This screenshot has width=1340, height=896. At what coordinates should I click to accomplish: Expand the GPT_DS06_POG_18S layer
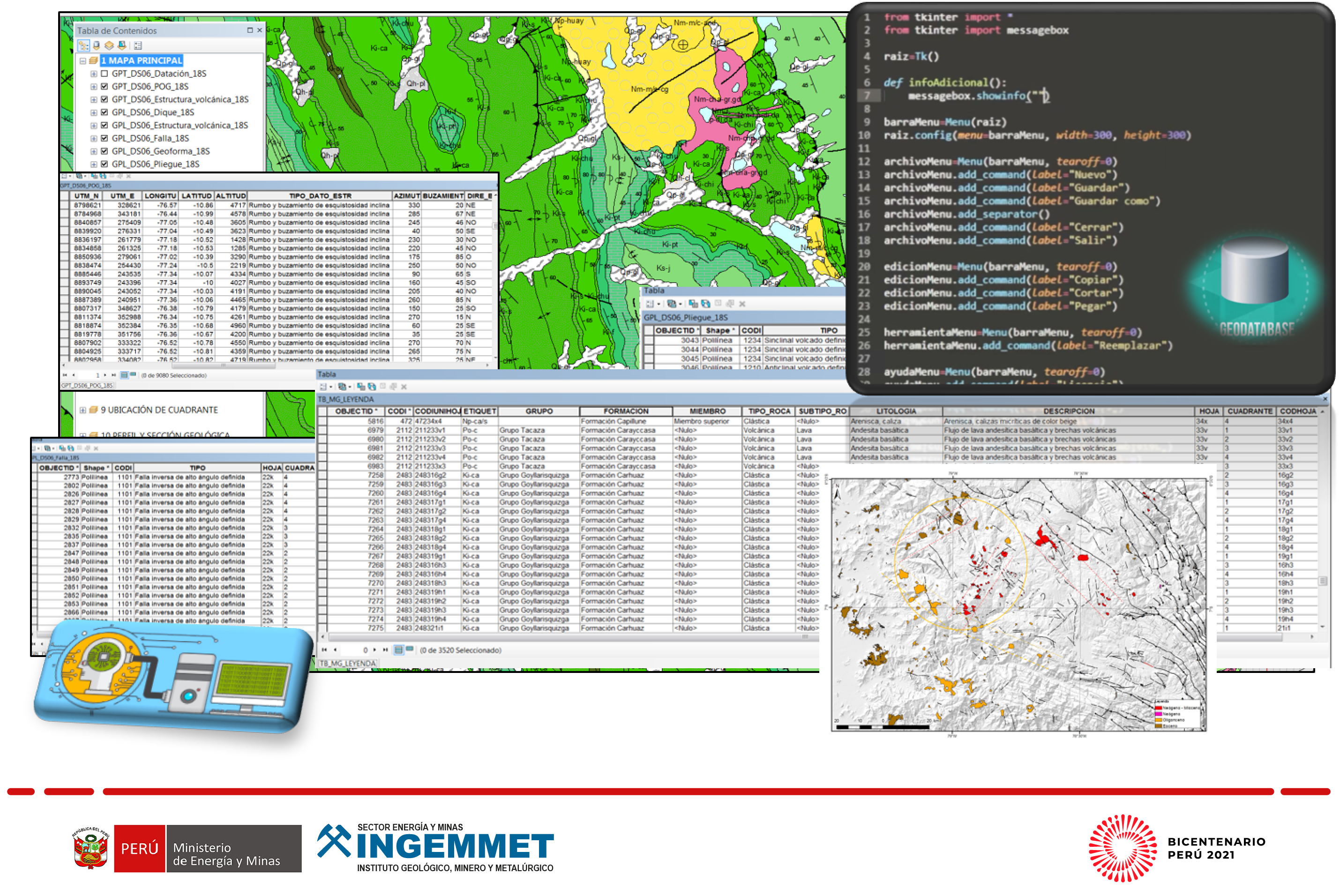[x=94, y=87]
